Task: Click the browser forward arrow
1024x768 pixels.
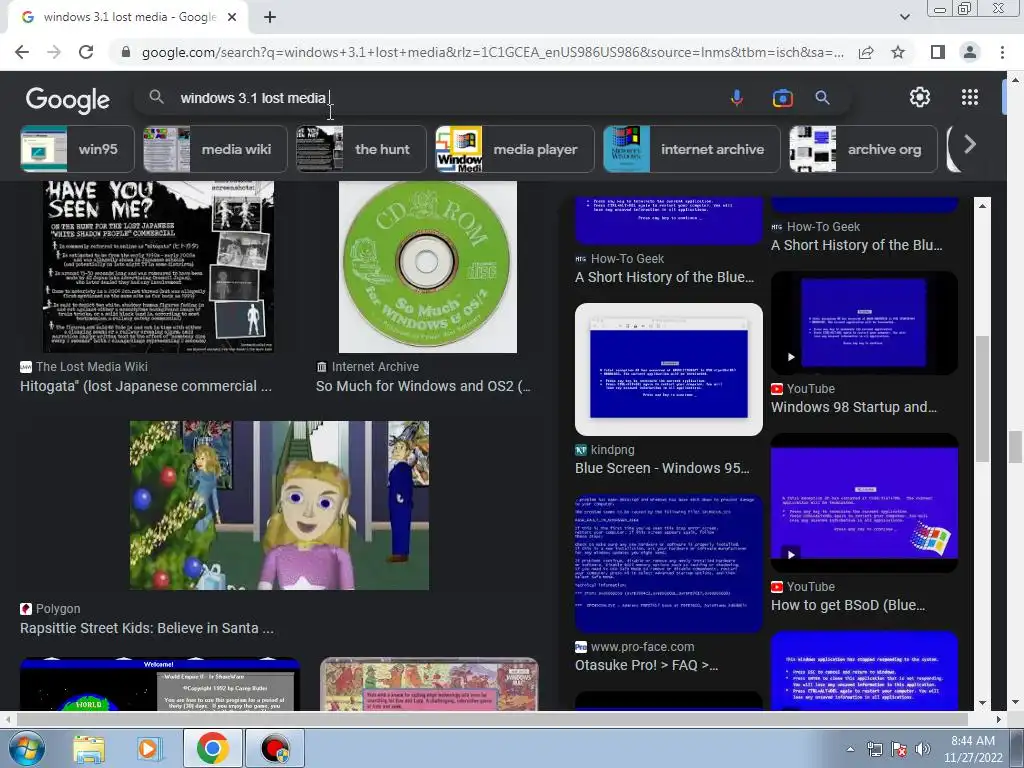Action: tap(54, 52)
